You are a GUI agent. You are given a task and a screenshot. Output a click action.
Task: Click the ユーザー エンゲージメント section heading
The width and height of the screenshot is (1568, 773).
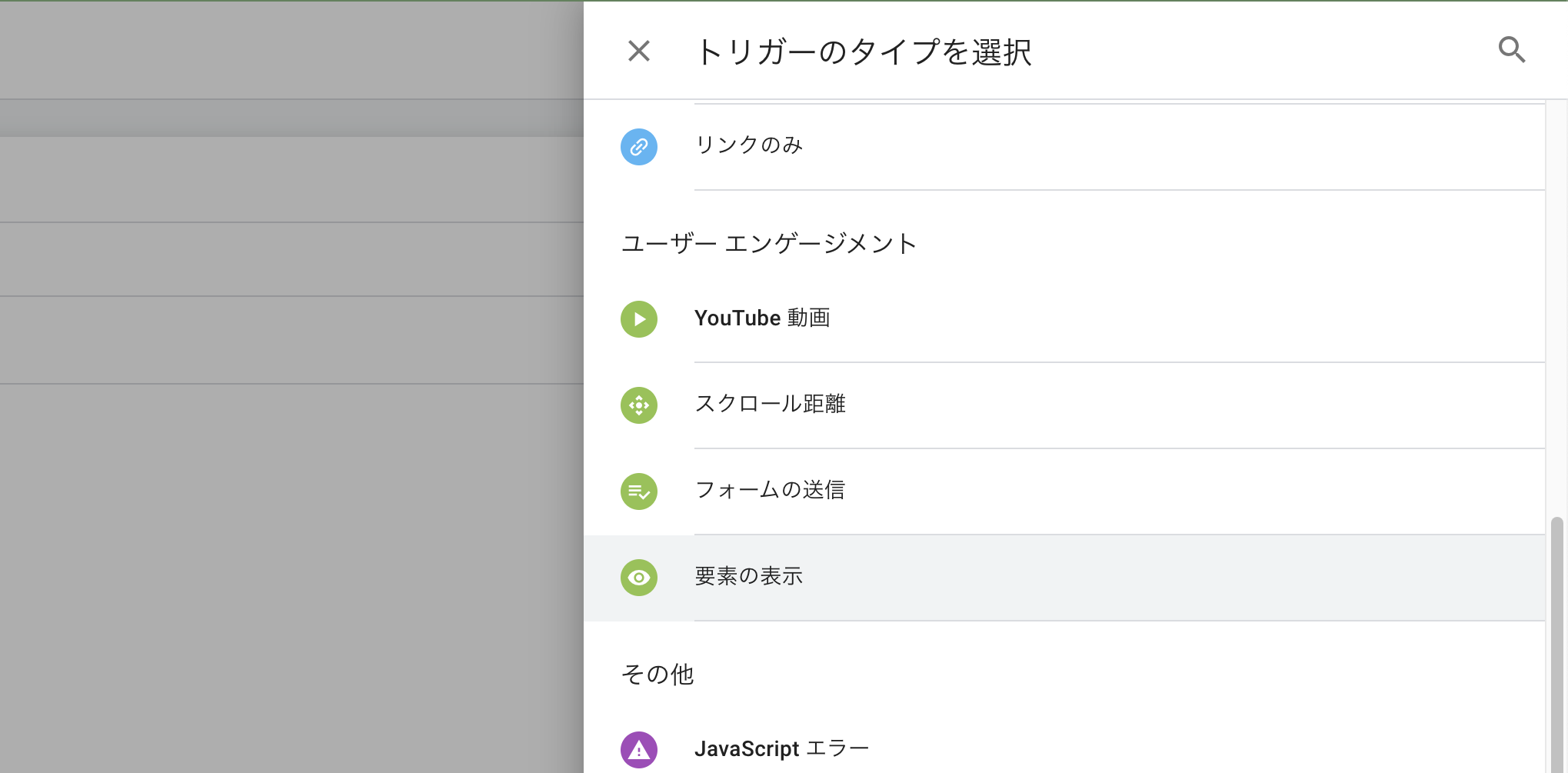tap(768, 244)
